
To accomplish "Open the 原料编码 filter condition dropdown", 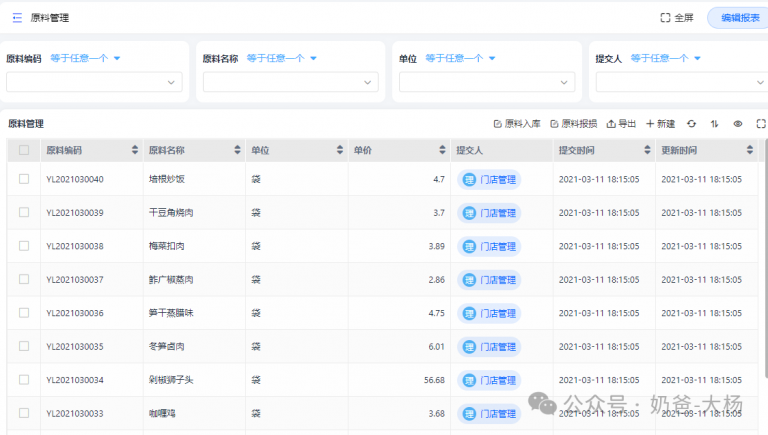I will pos(85,59).
